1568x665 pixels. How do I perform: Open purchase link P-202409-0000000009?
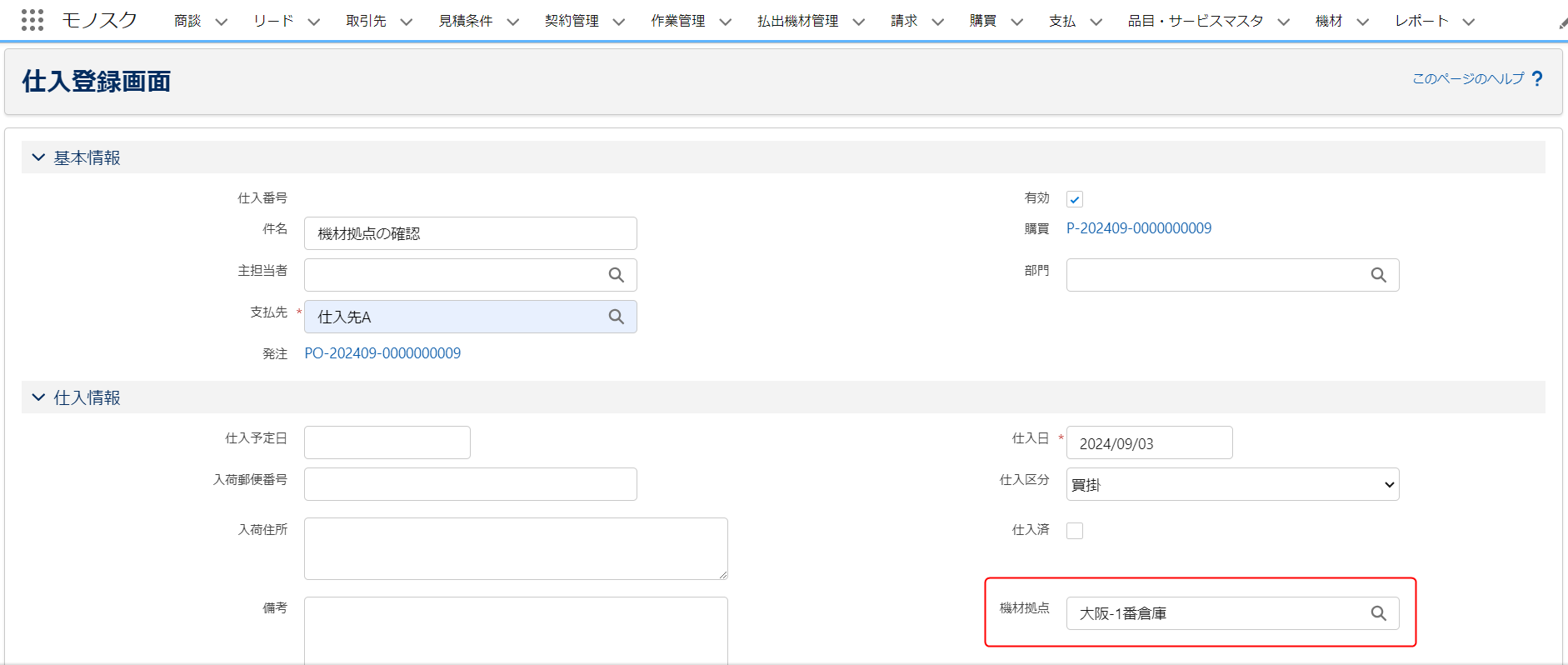[1138, 228]
